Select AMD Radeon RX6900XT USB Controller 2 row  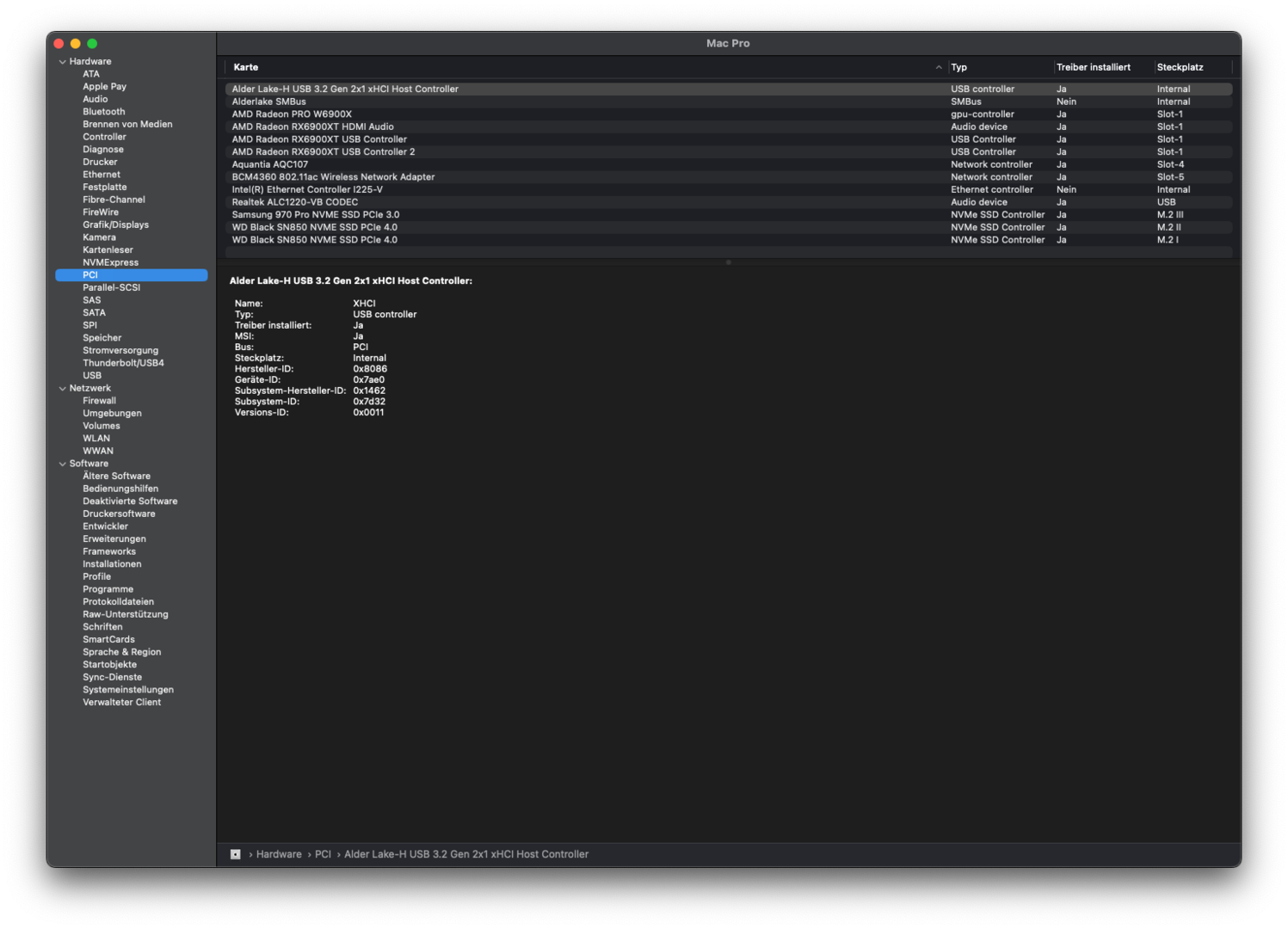(729, 152)
